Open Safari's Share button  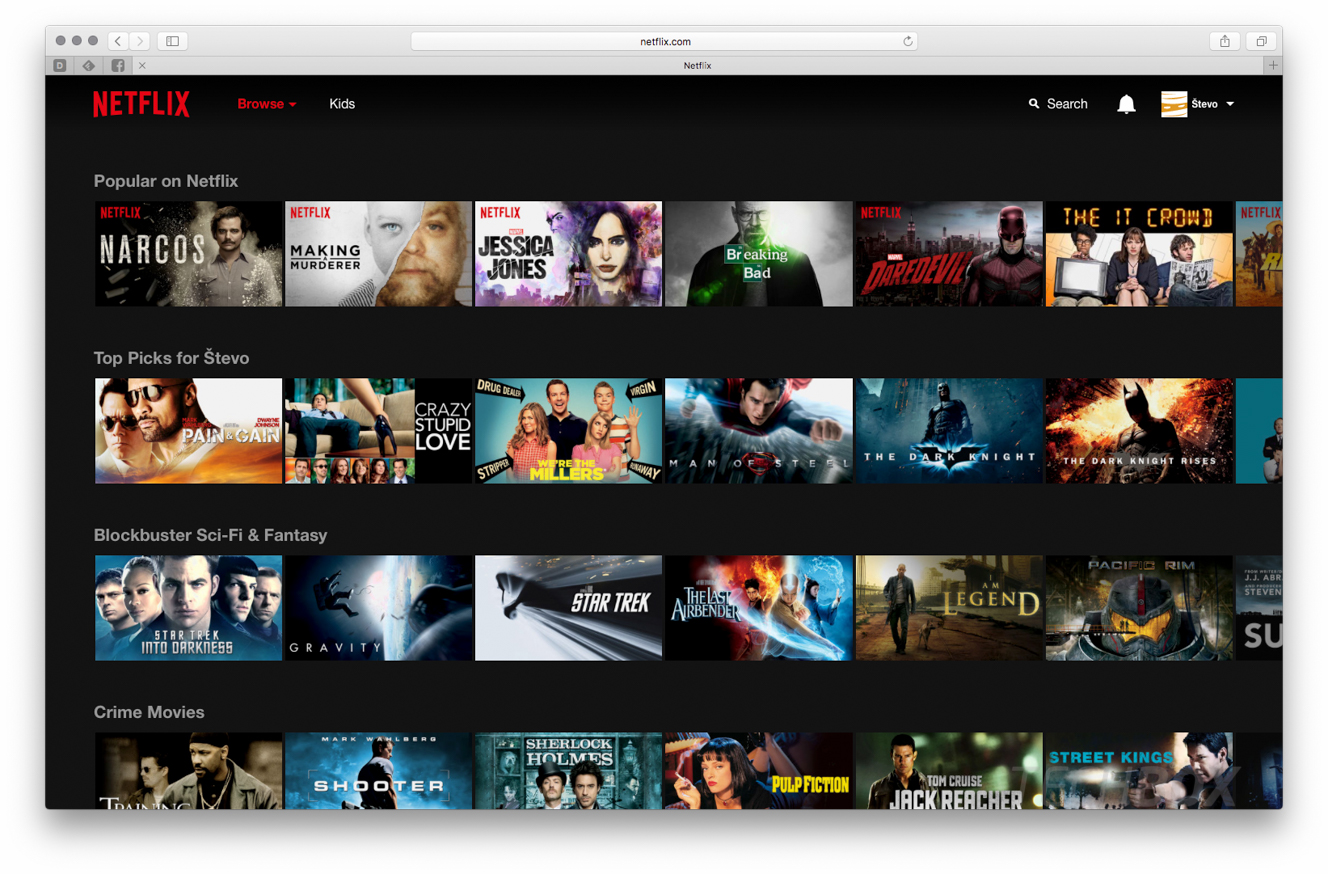click(1225, 41)
